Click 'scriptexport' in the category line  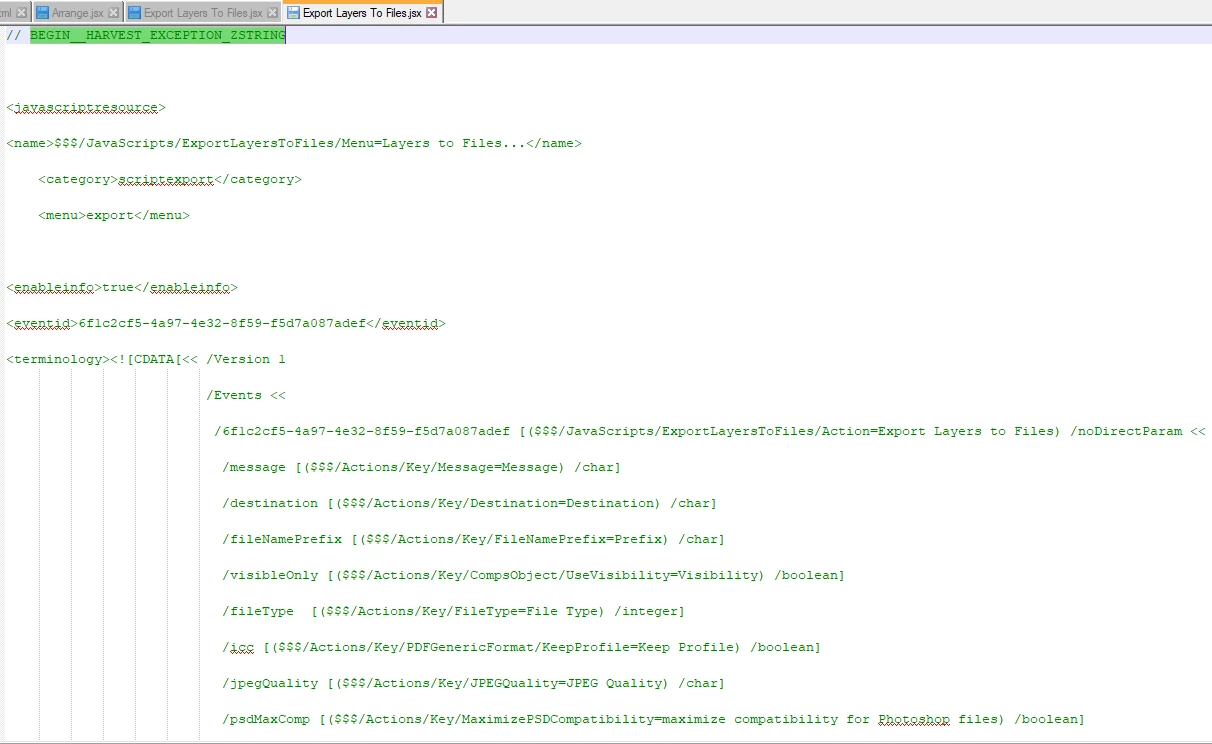(x=166, y=179)
